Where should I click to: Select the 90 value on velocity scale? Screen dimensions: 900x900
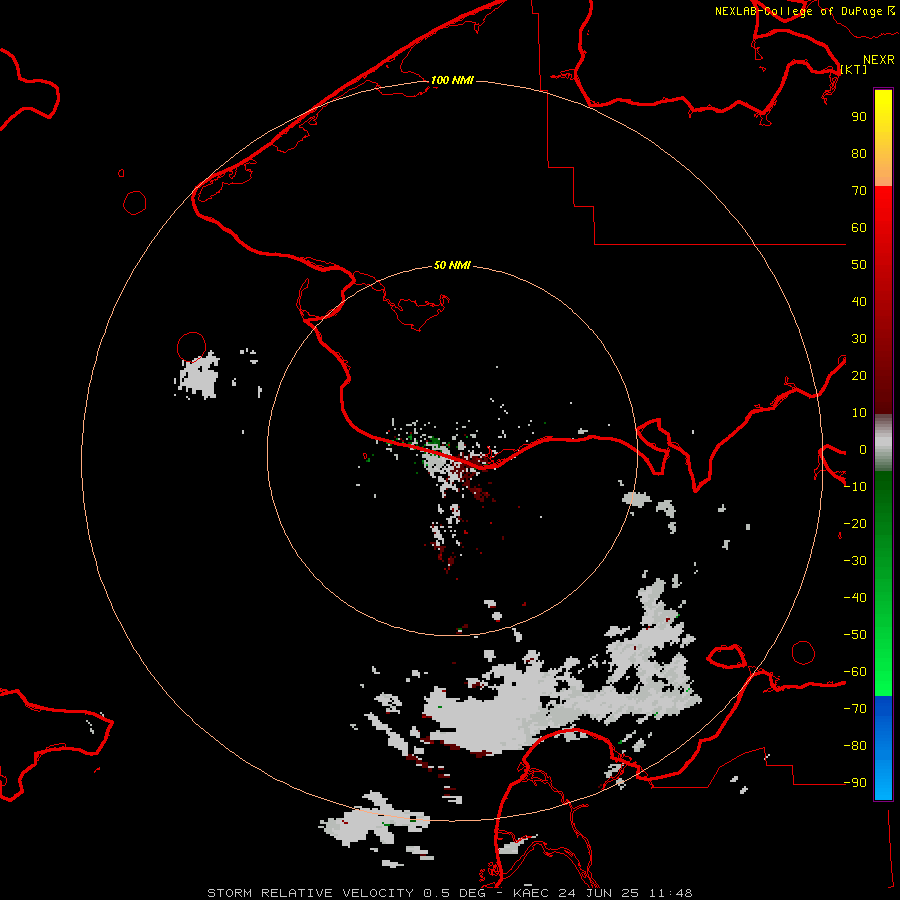[x=859, y=117]
